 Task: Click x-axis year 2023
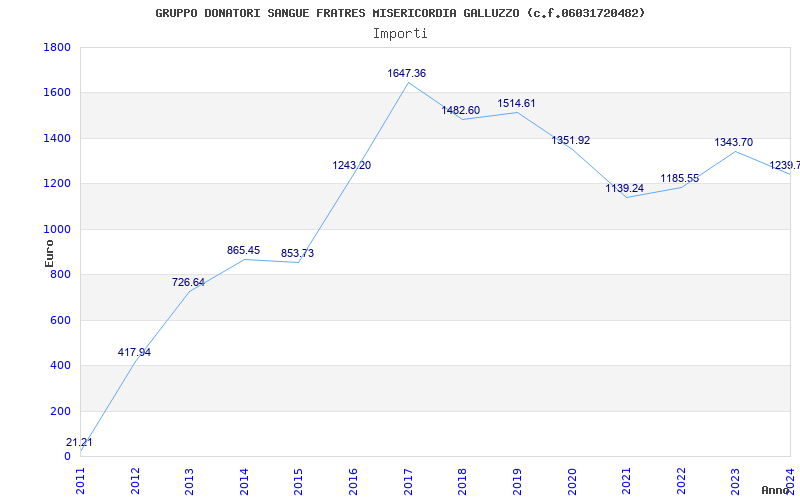736,481
